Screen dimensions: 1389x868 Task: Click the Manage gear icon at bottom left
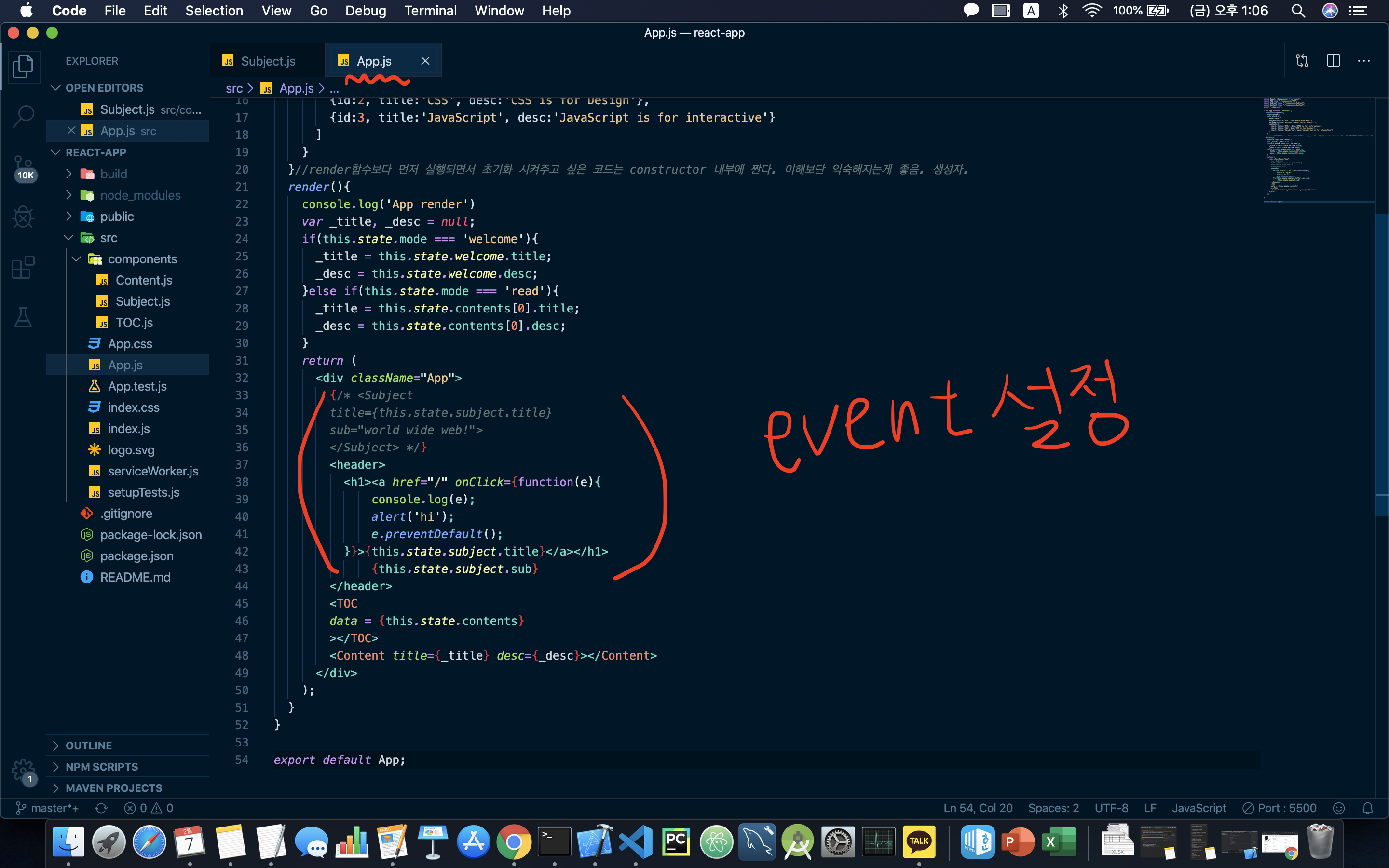point(23,770)
